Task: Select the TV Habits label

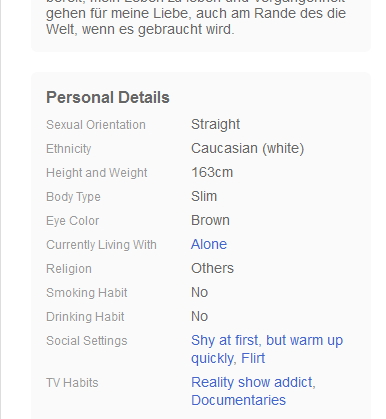Action: [72, 383]
